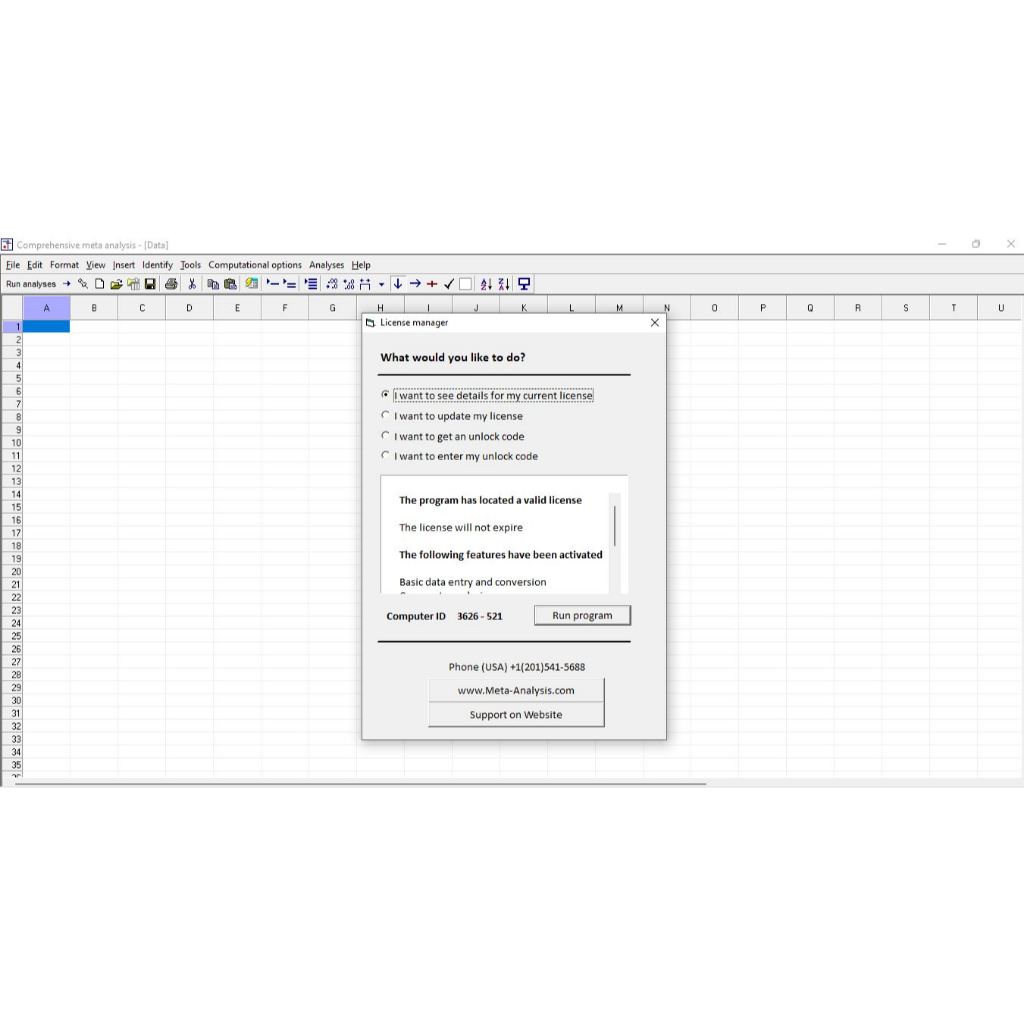Click the indented list alignment icon

311,284
